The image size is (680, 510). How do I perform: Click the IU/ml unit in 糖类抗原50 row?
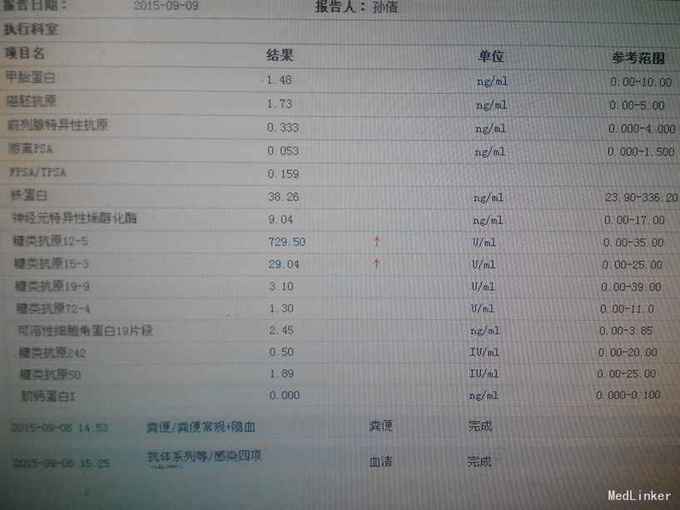(484, 373)
